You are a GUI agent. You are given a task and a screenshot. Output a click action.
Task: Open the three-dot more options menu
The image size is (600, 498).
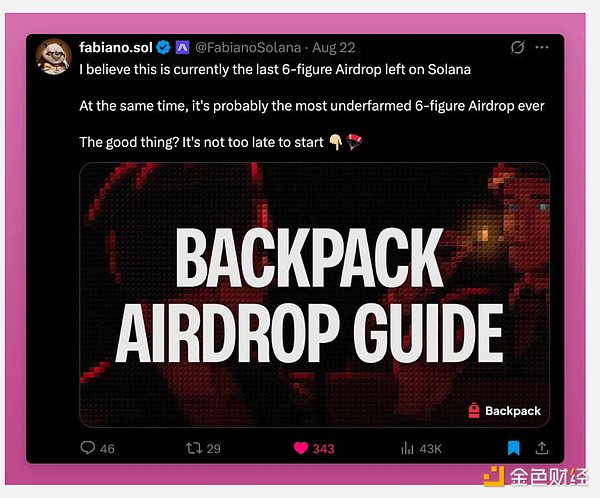542,47
